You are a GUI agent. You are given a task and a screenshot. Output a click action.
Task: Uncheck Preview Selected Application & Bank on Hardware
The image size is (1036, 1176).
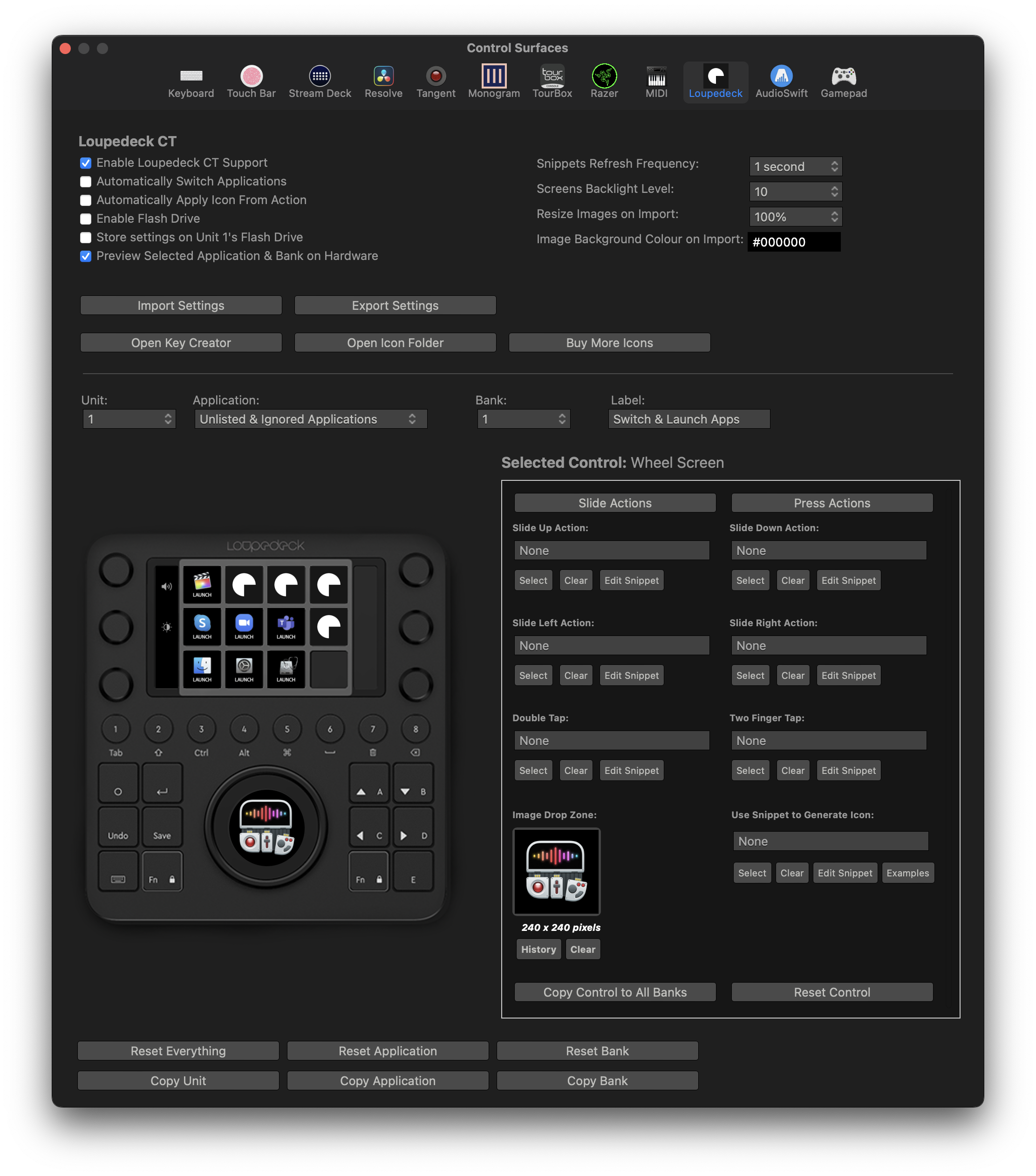[x=86, y=257]
